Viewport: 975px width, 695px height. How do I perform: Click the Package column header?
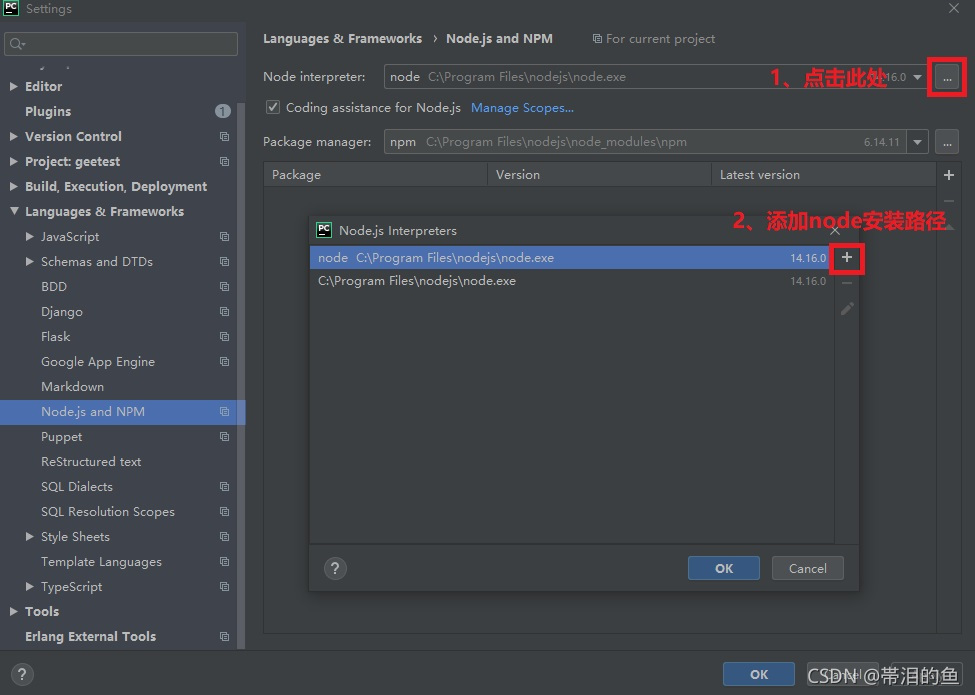(x=376, y=175)
